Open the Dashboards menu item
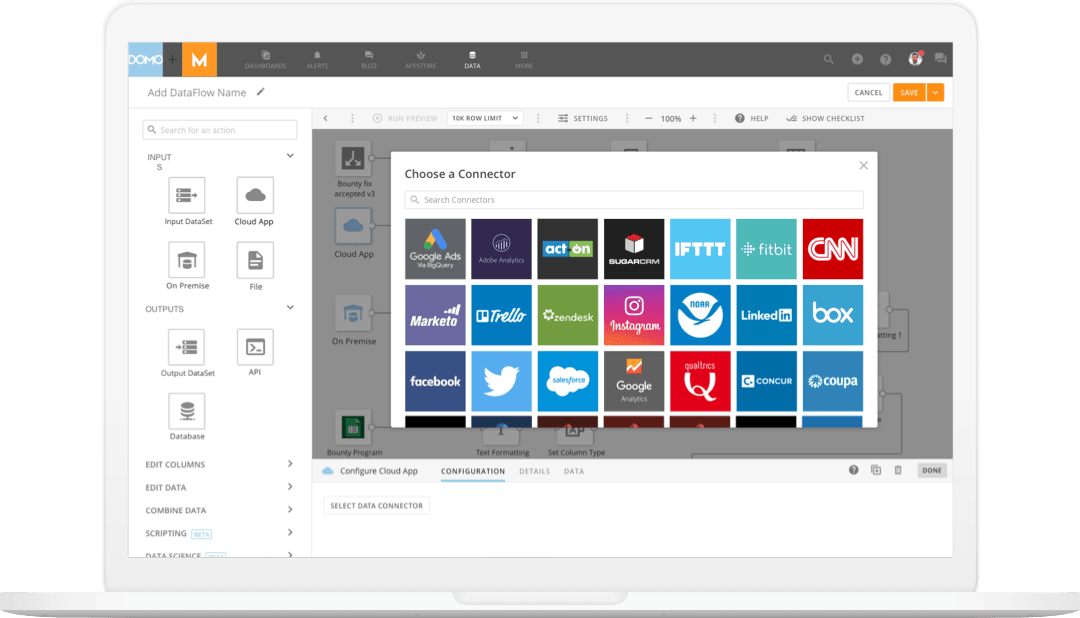The width and height of the screenshot is (1080, 618). (x=265, y=60)
